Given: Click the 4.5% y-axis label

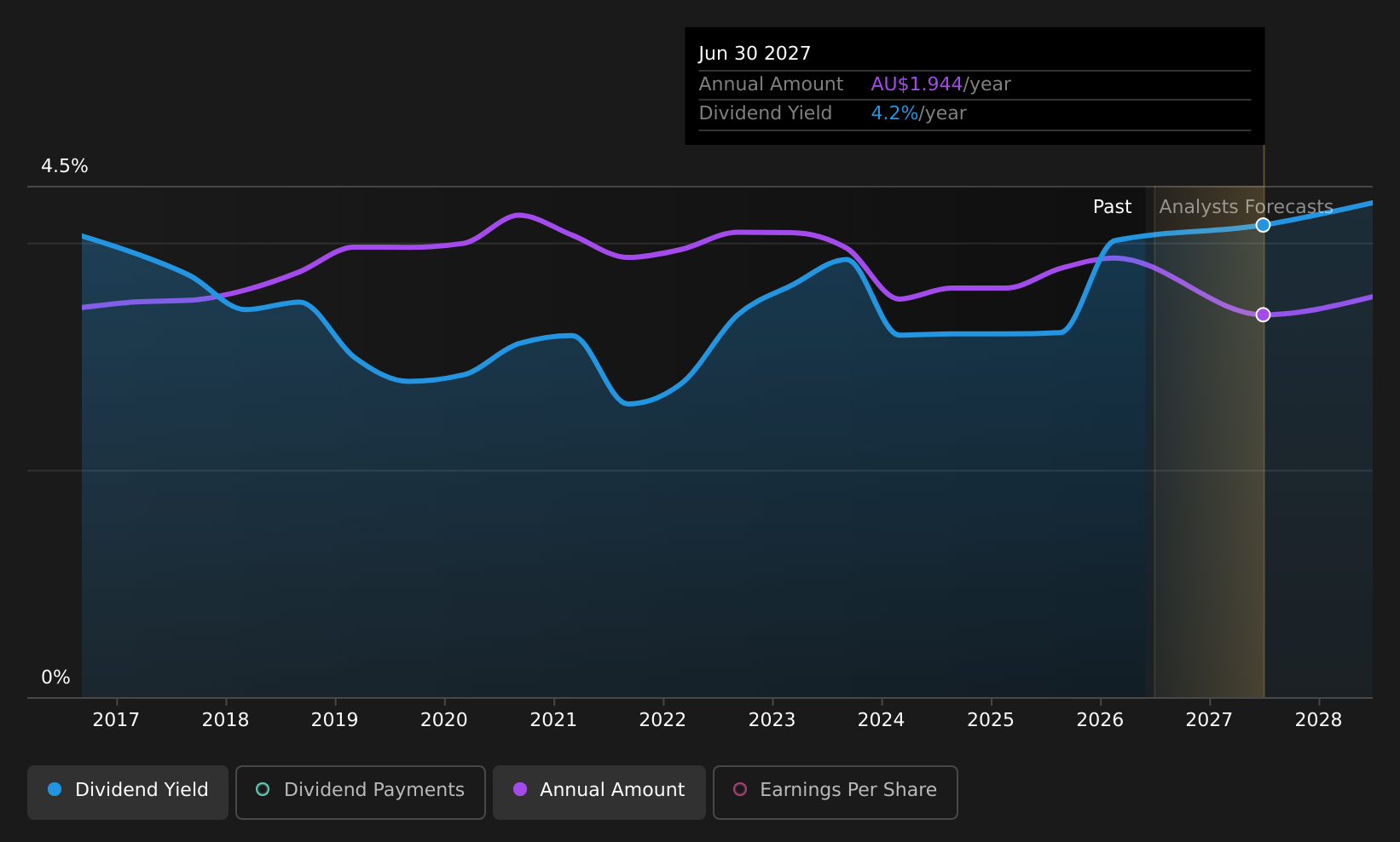Looking at the screenshot, I should (x=65, y=166).
